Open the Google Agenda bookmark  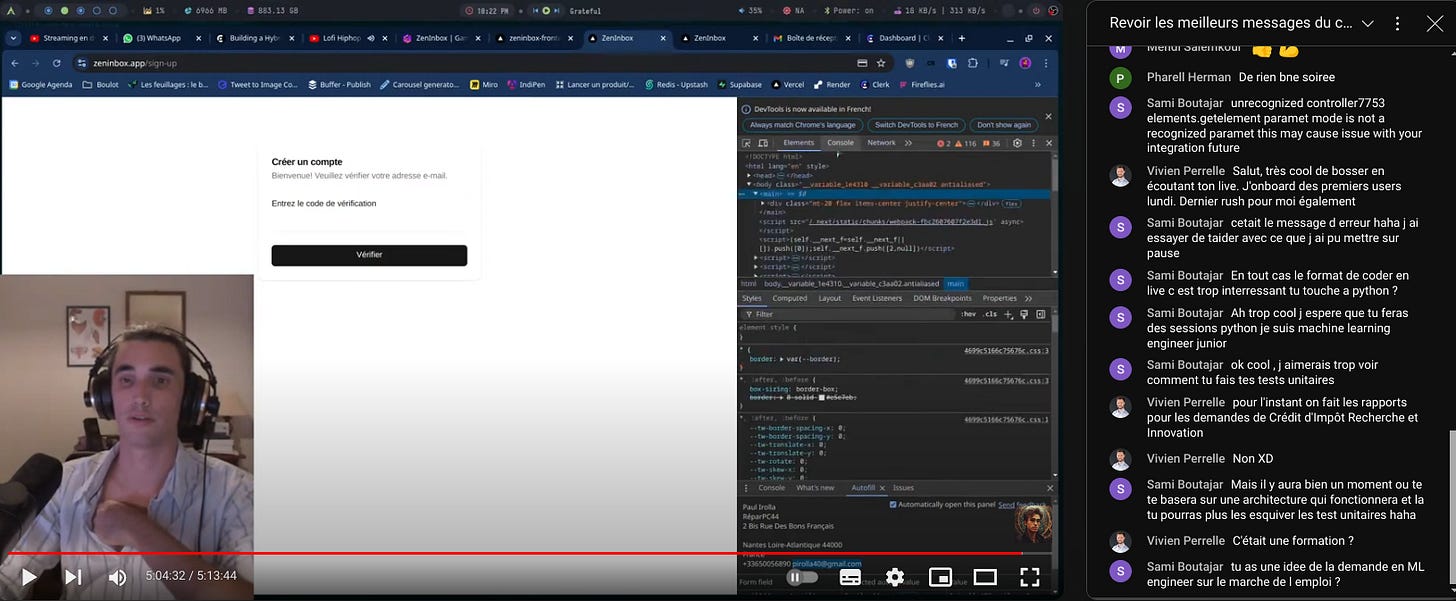tap(40, 85)
